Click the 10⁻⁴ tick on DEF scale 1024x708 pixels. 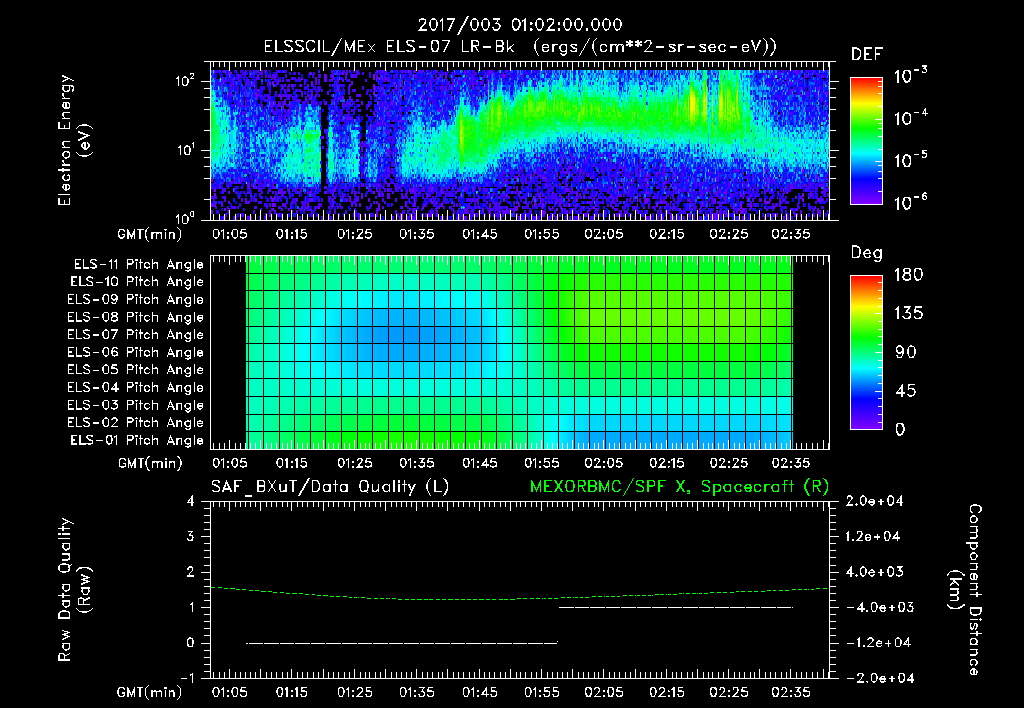(x=910, y=118)
